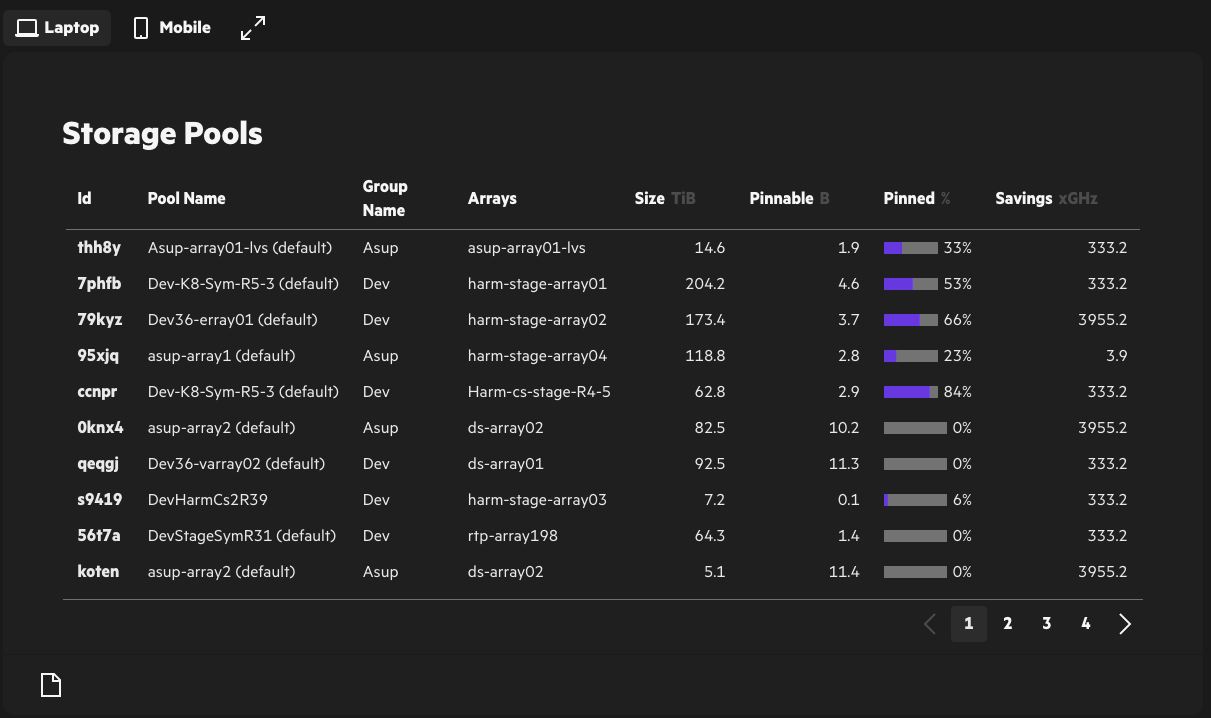1211x718 pixels.
Task: Click pool name asup-array1 (default)
Action: (222, 355)
